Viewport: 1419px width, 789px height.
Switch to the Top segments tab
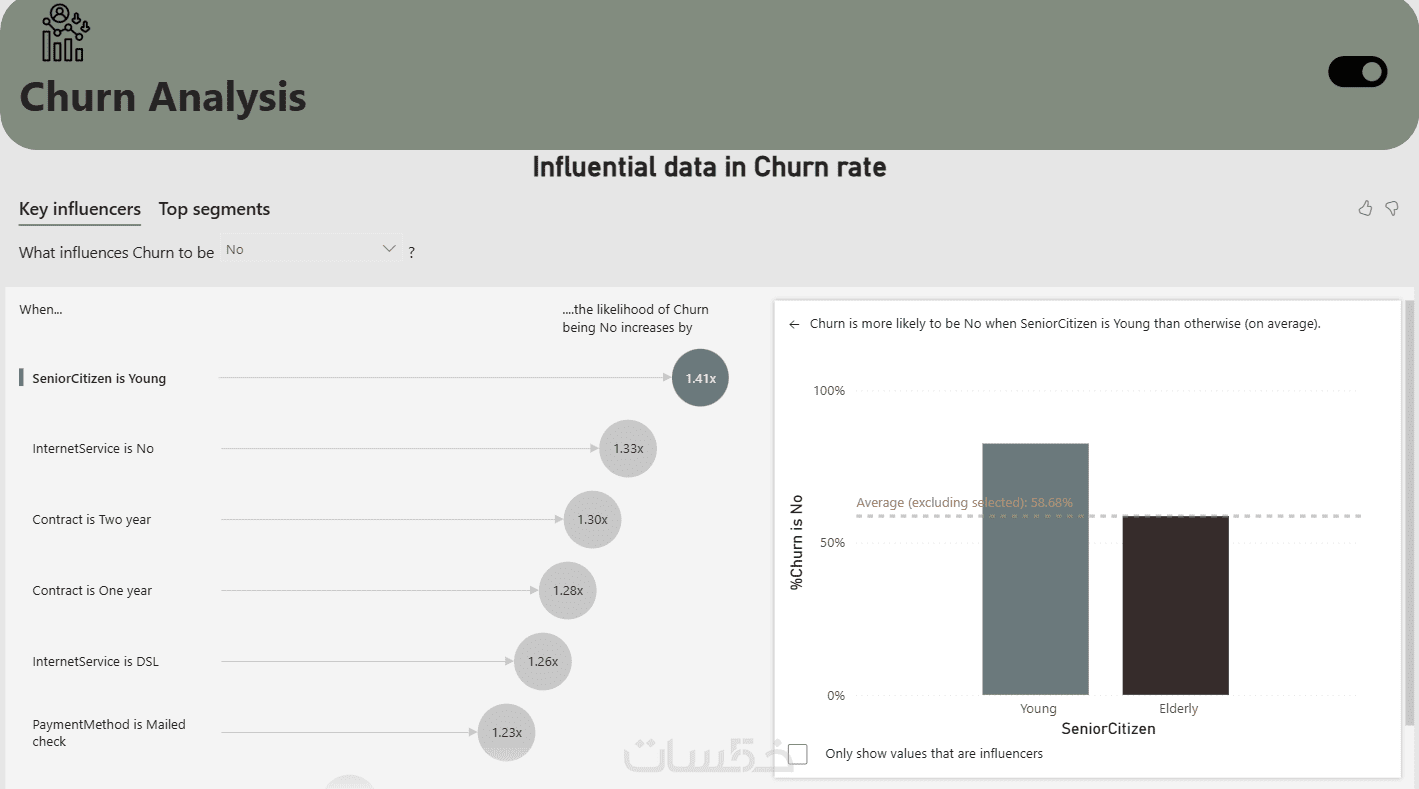[x=214, y=209]
